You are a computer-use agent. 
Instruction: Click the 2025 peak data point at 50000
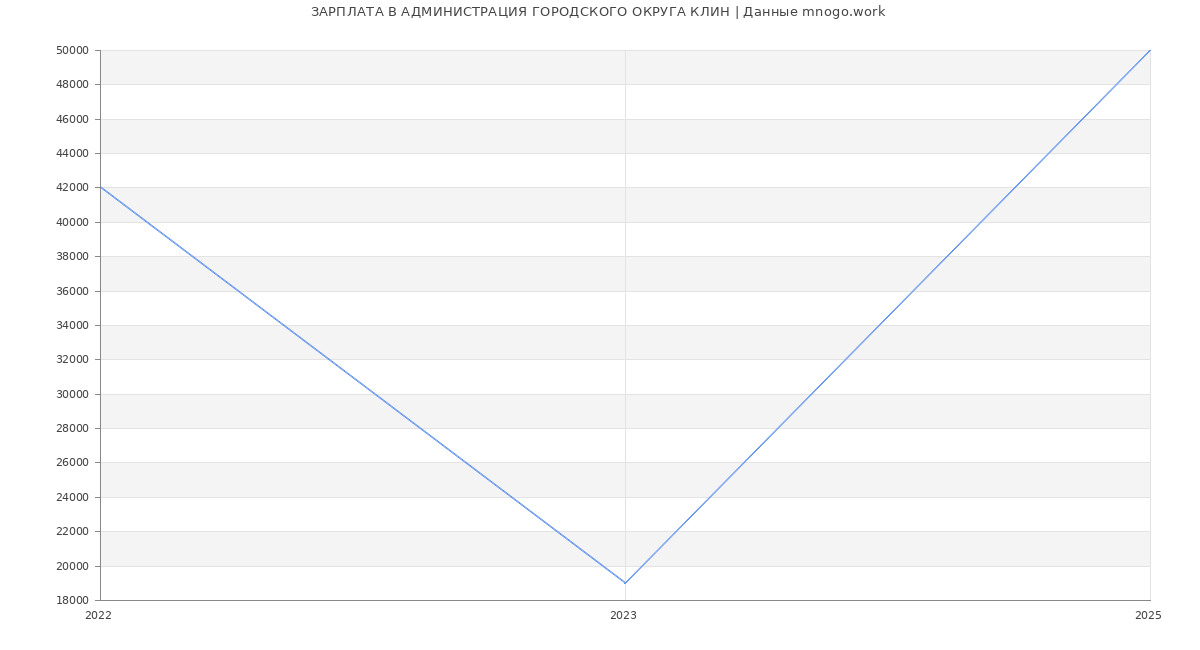pos(1150,50)
